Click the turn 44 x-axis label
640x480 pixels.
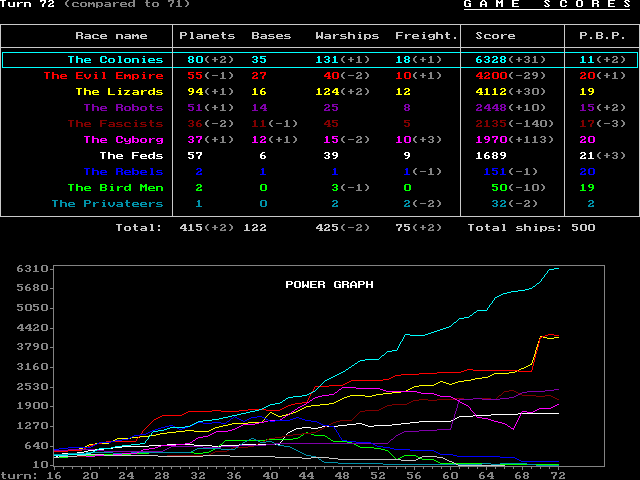pos(306,476)
